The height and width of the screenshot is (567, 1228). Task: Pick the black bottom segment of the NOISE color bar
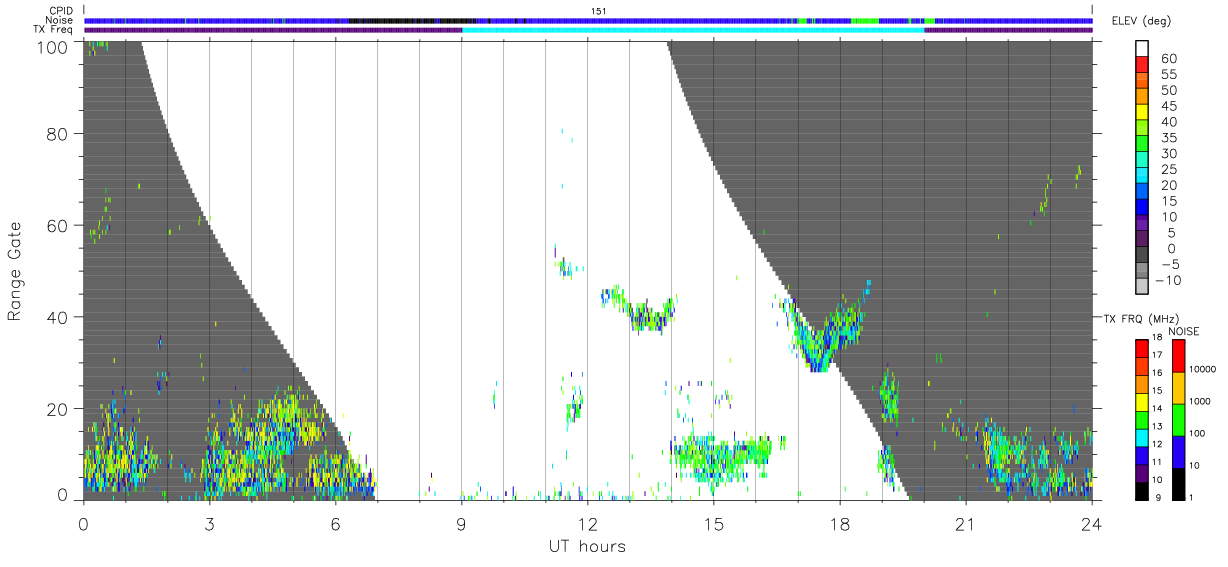(1179, 484)
